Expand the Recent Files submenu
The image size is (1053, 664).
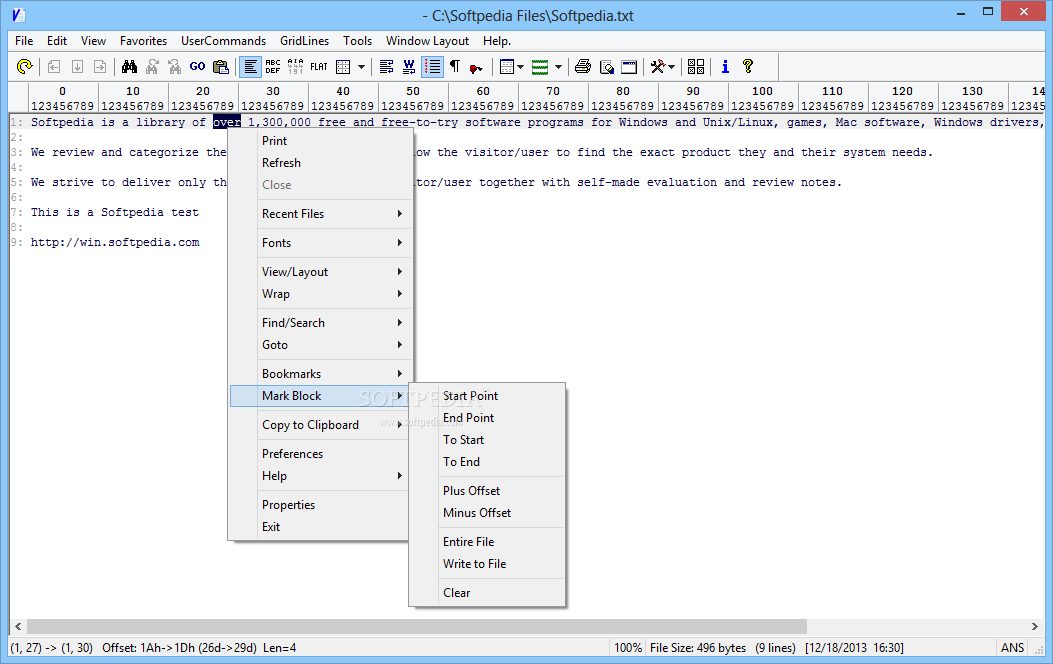coord(320,214)
